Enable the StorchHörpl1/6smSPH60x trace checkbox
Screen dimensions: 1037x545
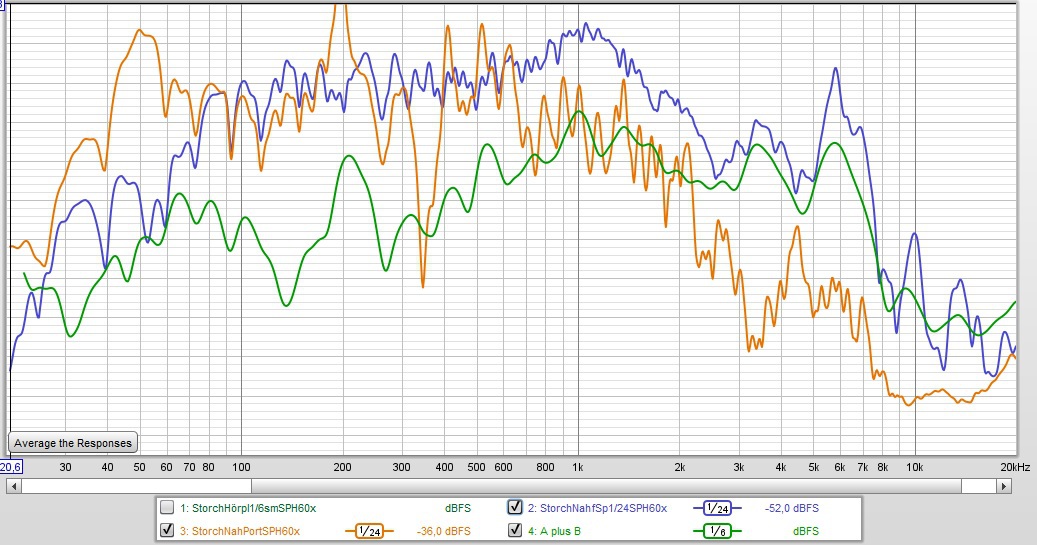click(x=167, y=507)
